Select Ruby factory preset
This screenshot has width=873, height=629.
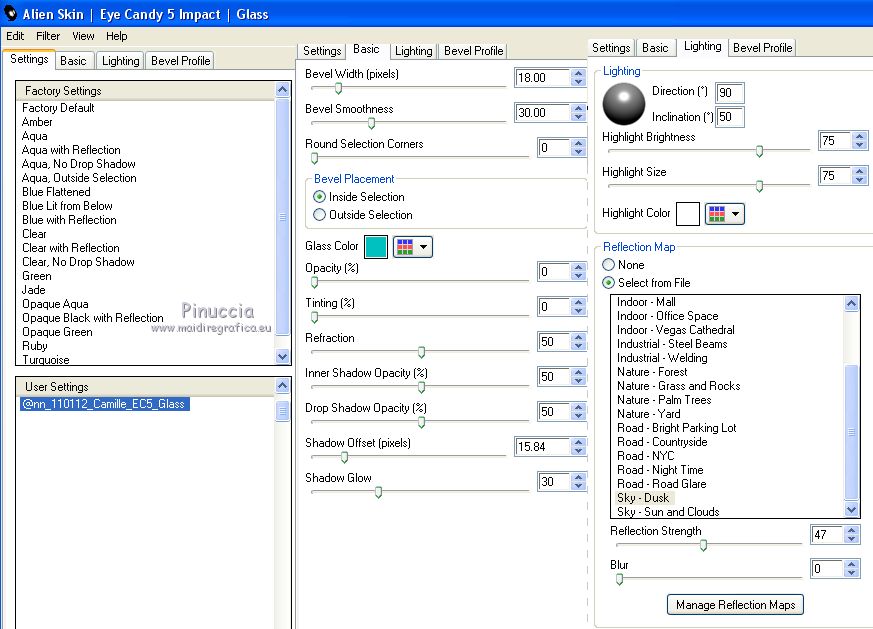[35, 346]
